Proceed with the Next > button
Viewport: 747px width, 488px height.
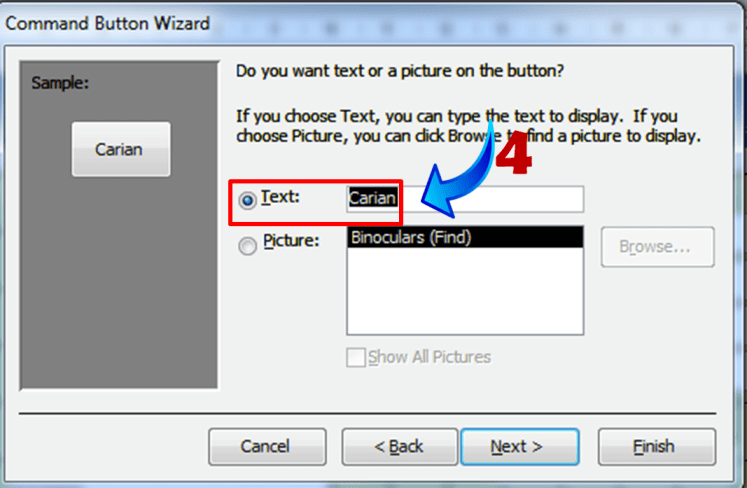coord(520,447)
